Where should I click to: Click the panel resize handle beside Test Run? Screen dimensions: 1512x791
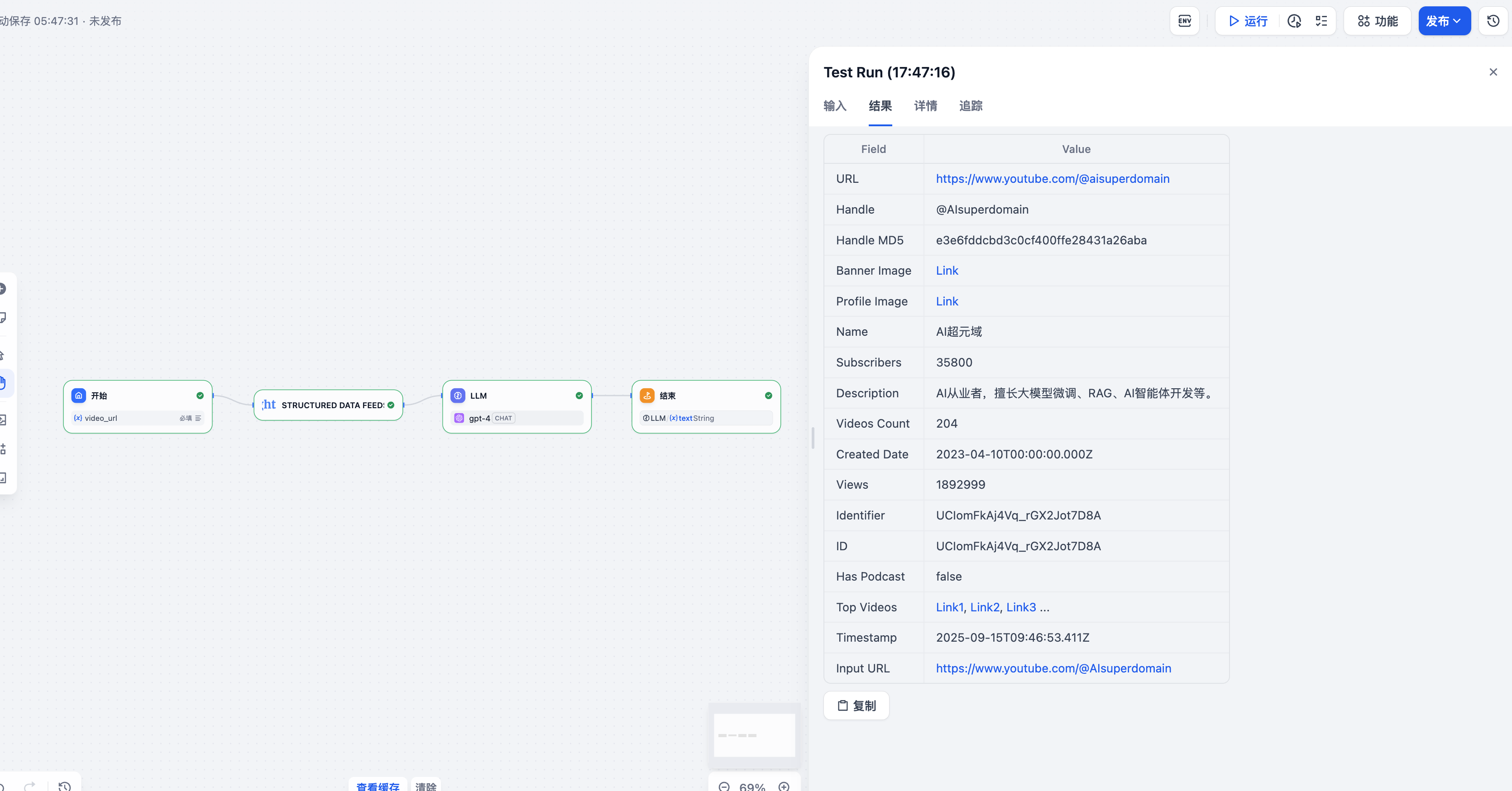[812, 438]
